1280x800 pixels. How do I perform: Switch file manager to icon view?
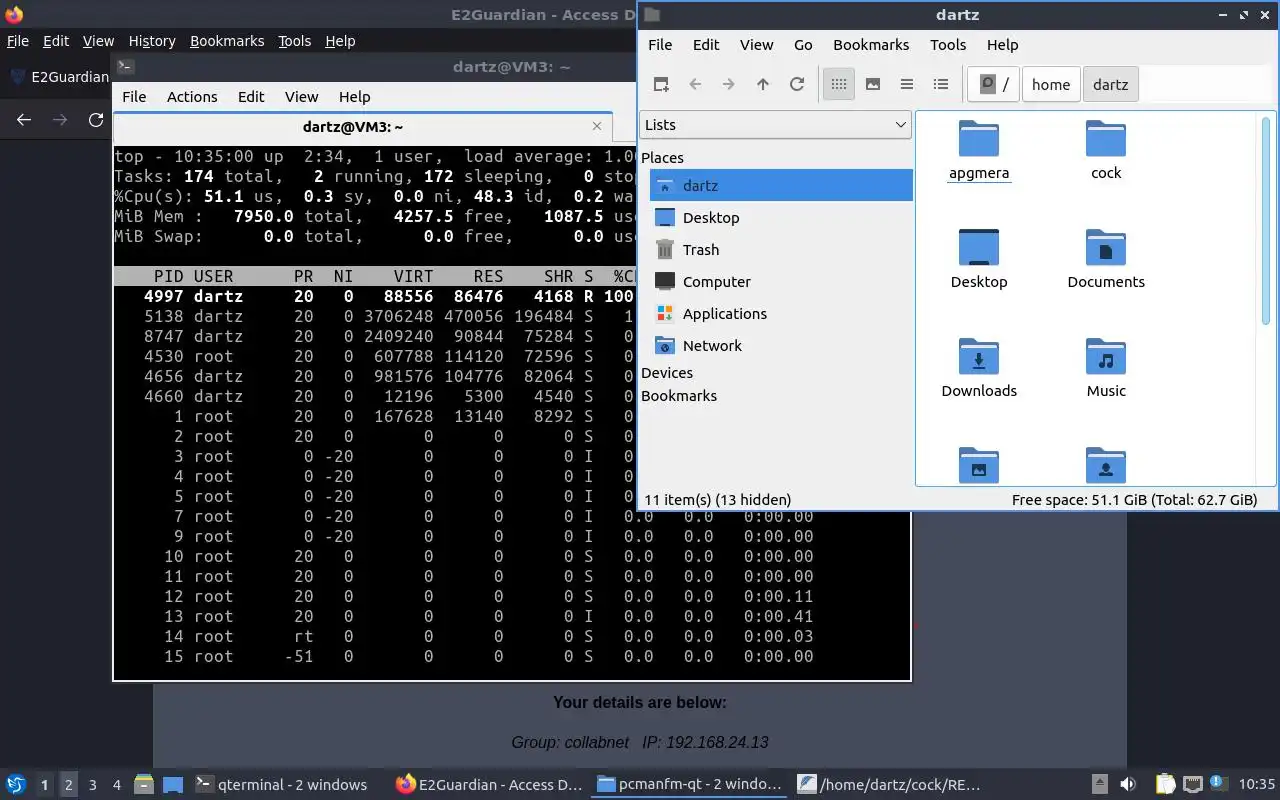point(839,85)
